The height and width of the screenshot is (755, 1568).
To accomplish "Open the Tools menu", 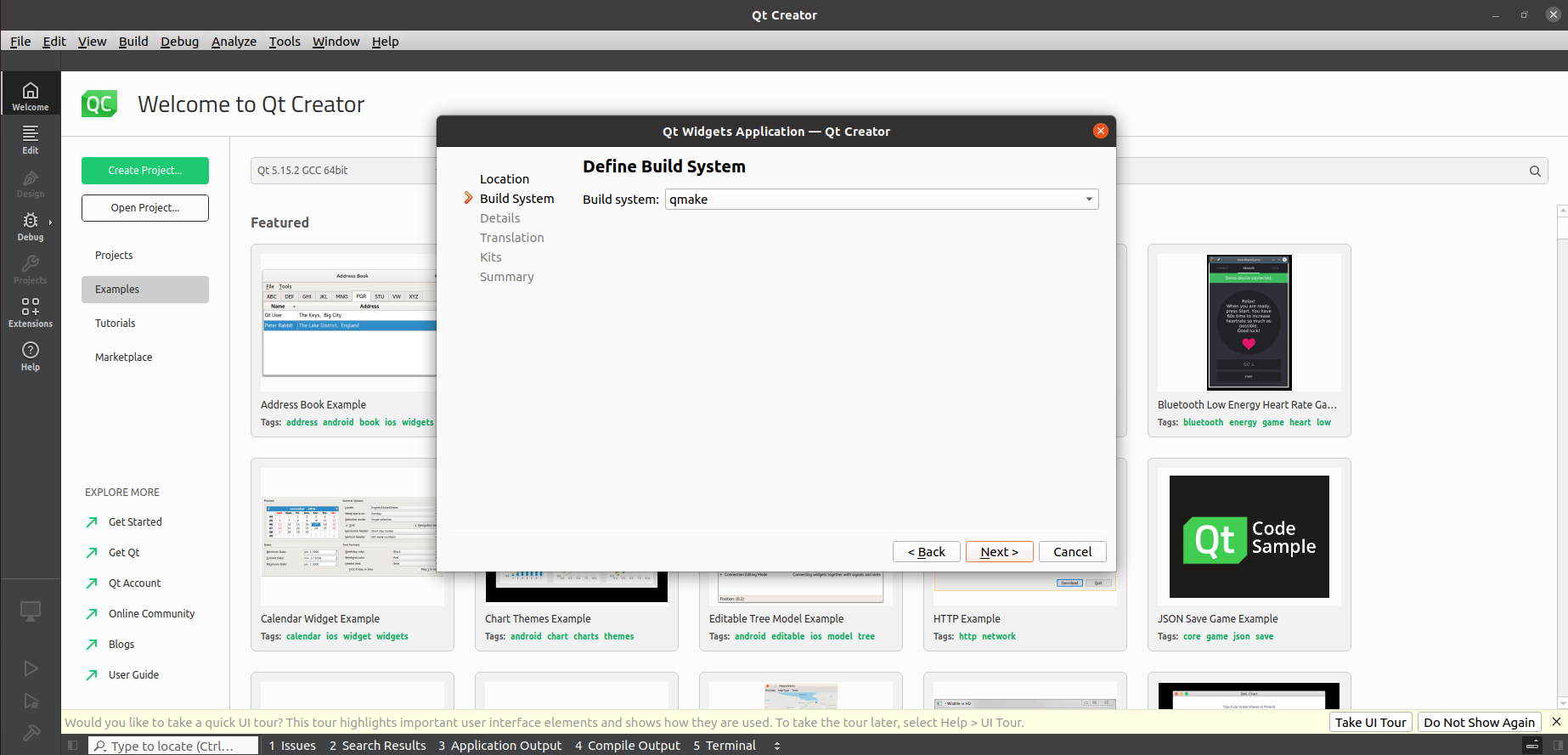I will click(x=285, y=42).
